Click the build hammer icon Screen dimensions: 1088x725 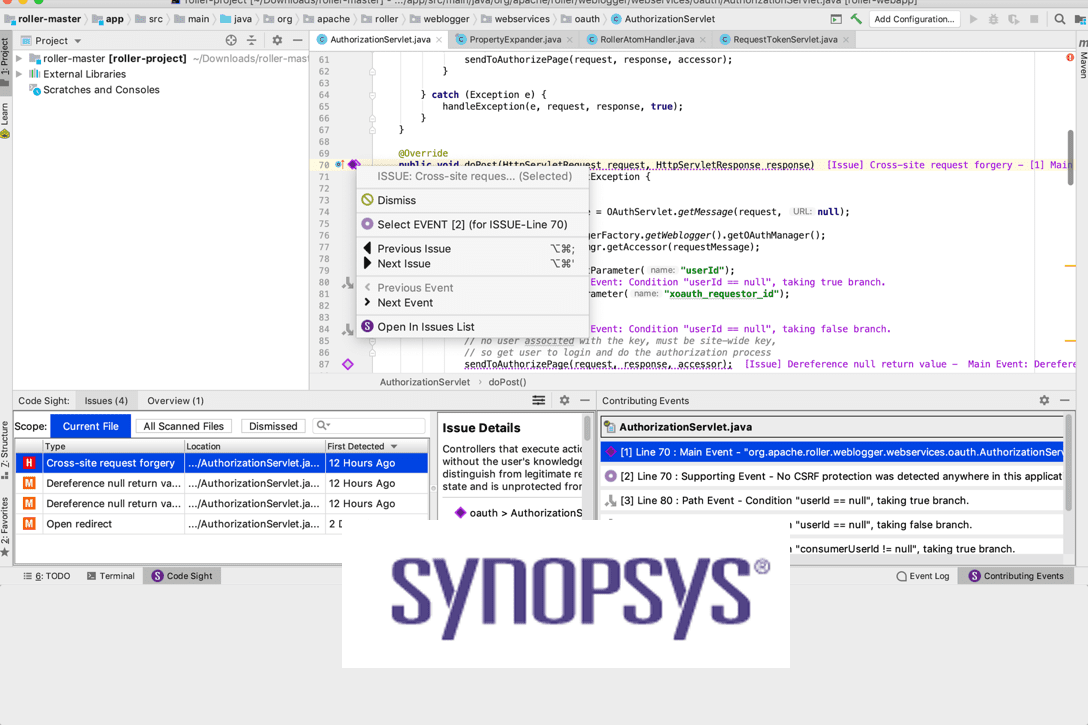tap(856, 19)
